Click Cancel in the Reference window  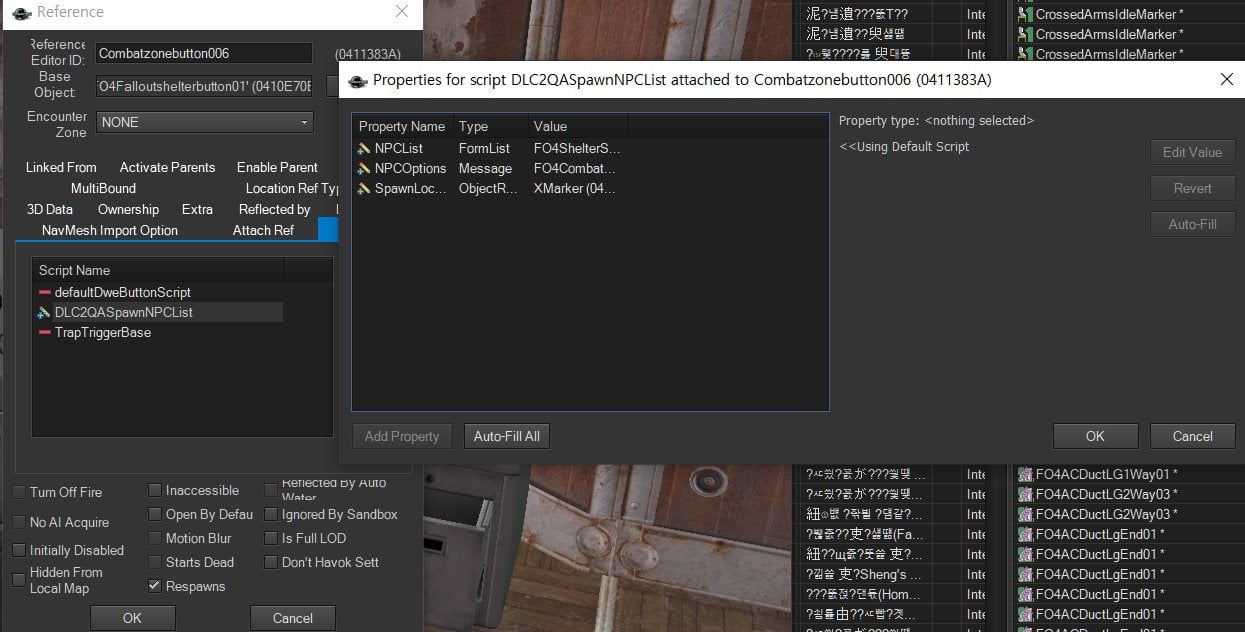point(293,618)
